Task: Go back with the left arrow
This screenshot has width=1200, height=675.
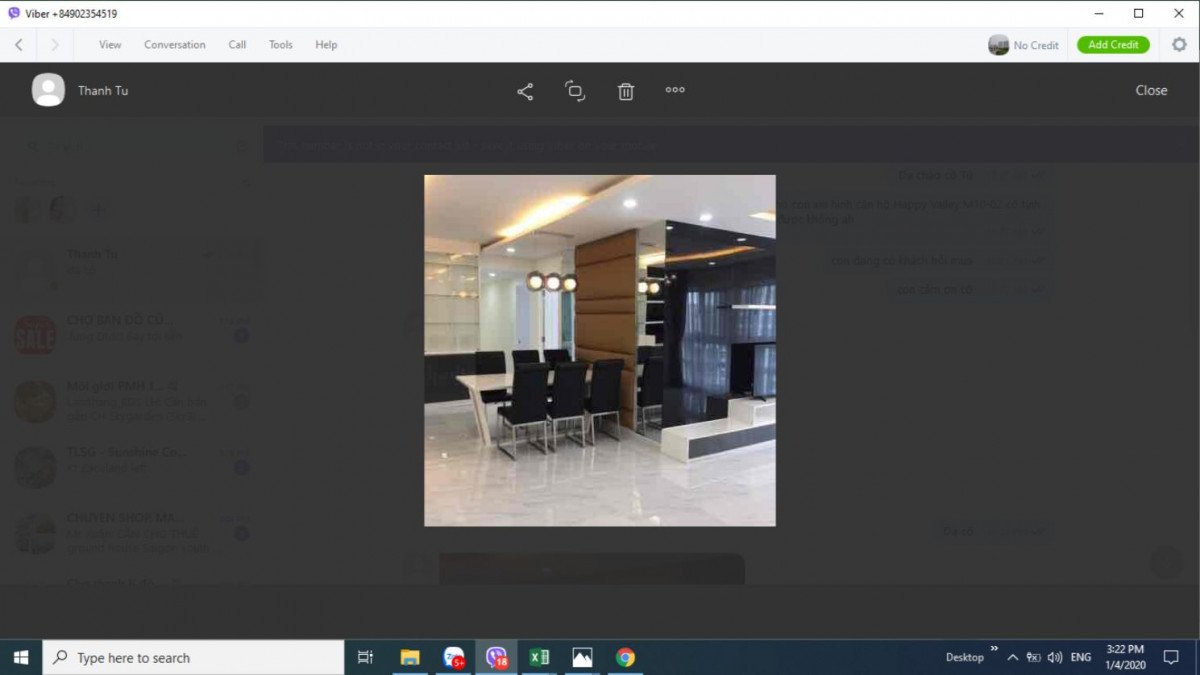Action: click(19, 45)
